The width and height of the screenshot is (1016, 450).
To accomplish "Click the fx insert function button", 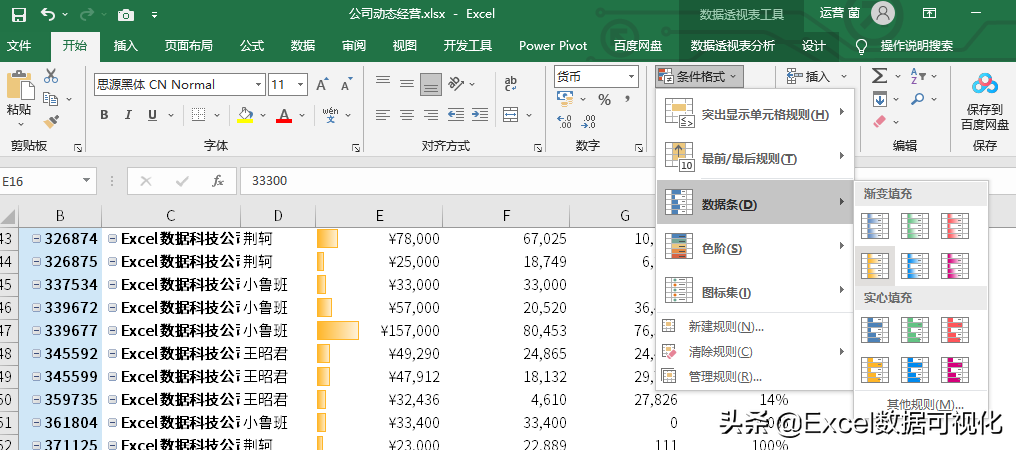I will tap(218, 181).
